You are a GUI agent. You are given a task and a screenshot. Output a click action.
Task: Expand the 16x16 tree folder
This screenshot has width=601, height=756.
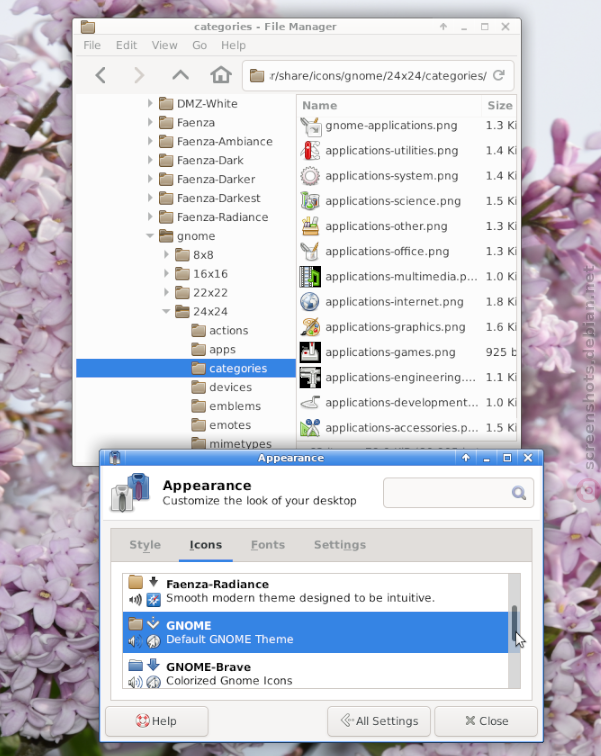click(166, 273)
